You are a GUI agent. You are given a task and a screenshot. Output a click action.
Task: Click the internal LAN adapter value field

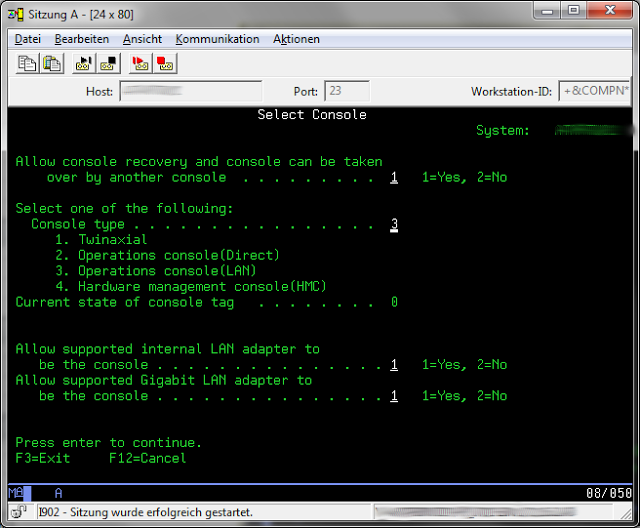395,365
